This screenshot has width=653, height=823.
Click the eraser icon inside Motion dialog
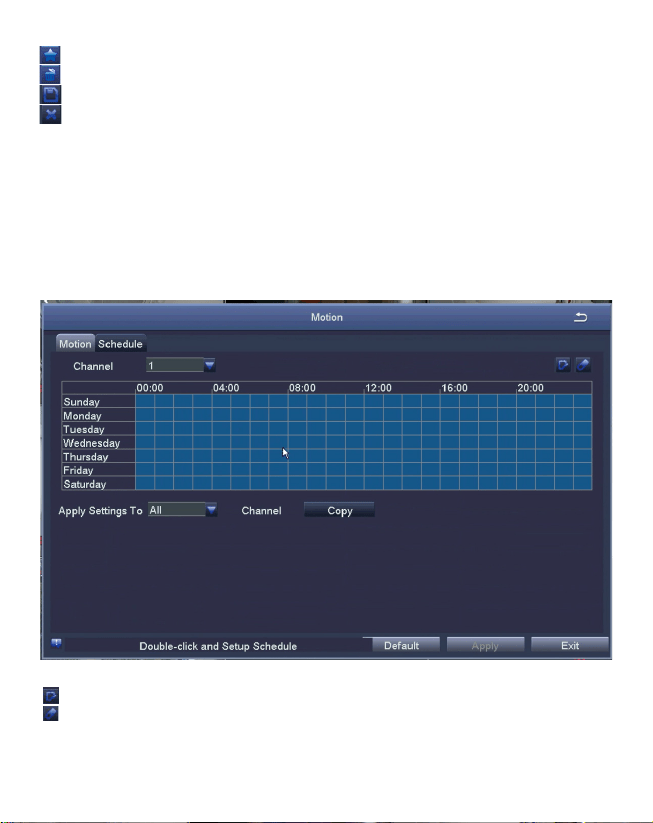(x=583, y=364)
